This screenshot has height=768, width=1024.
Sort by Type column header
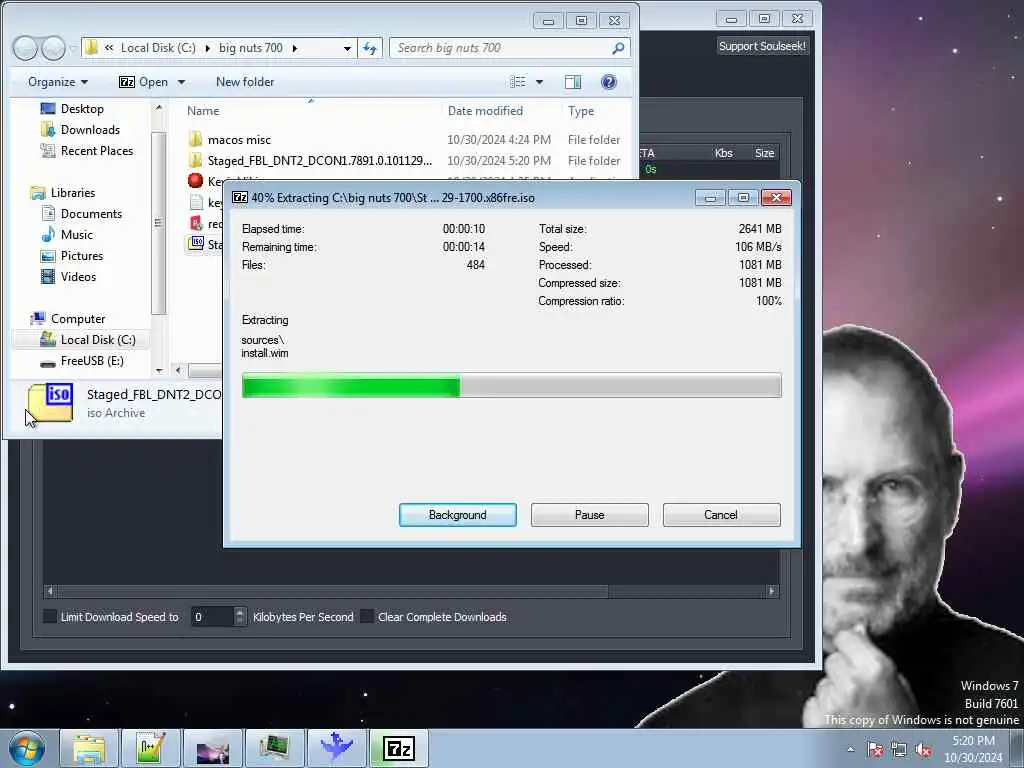[581, 111]
